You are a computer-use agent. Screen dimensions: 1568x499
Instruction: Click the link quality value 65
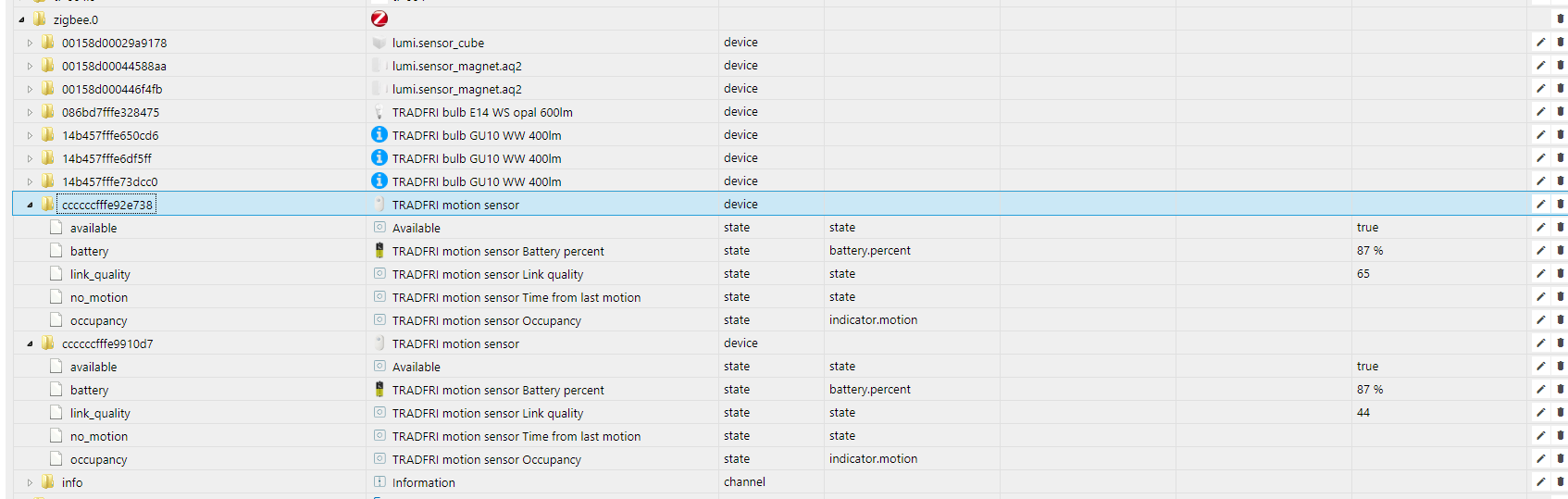(x=1363, y=274)
